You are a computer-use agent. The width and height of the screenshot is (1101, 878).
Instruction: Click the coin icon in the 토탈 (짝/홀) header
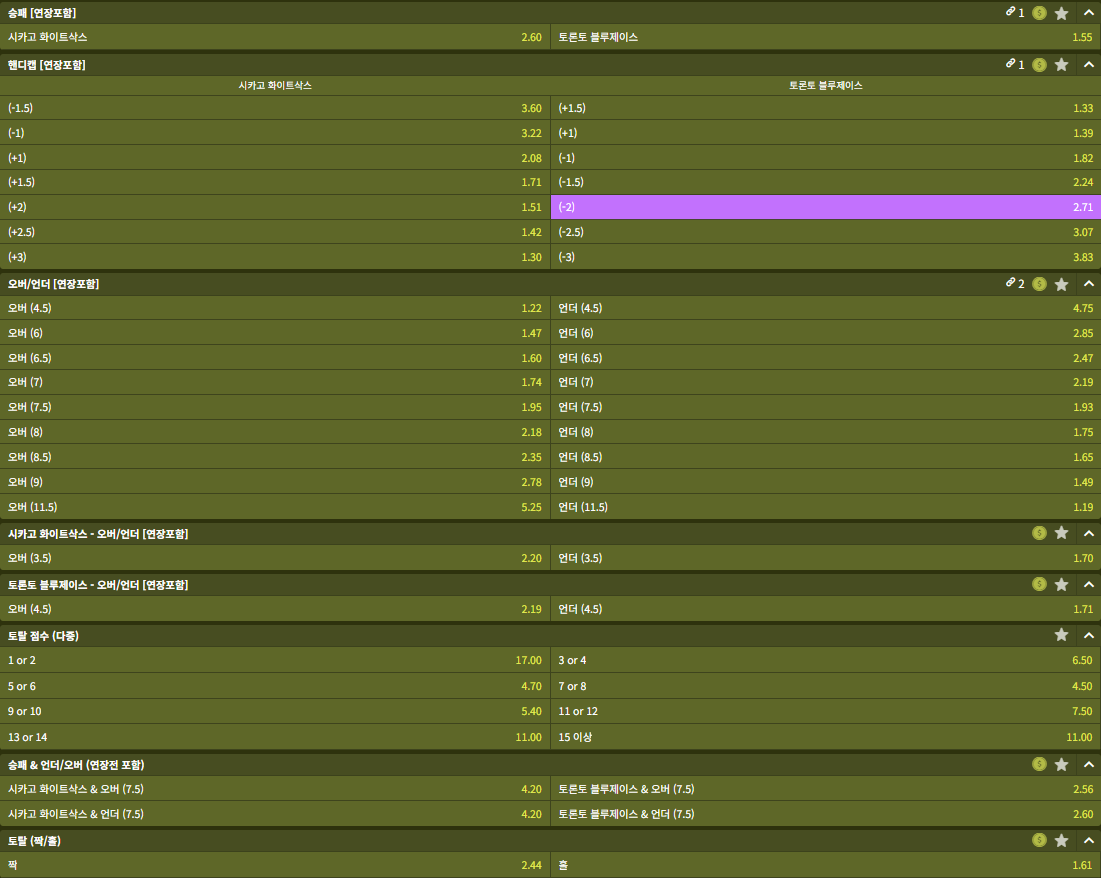[x=1039, y=840]
